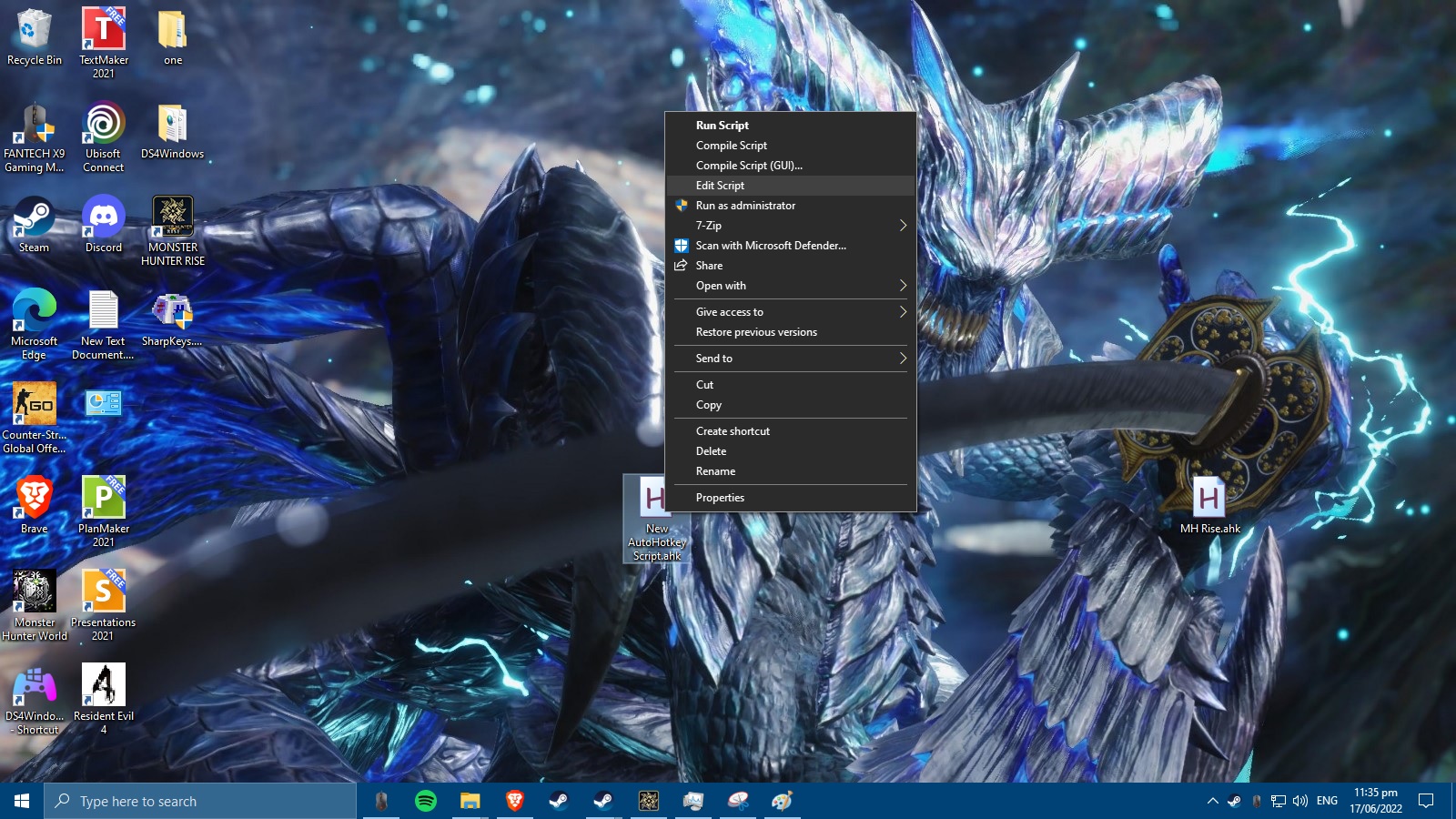Open the clock showing 11:35 pm
Viewport: 1456px width, 819px height.
point(1376,801)
